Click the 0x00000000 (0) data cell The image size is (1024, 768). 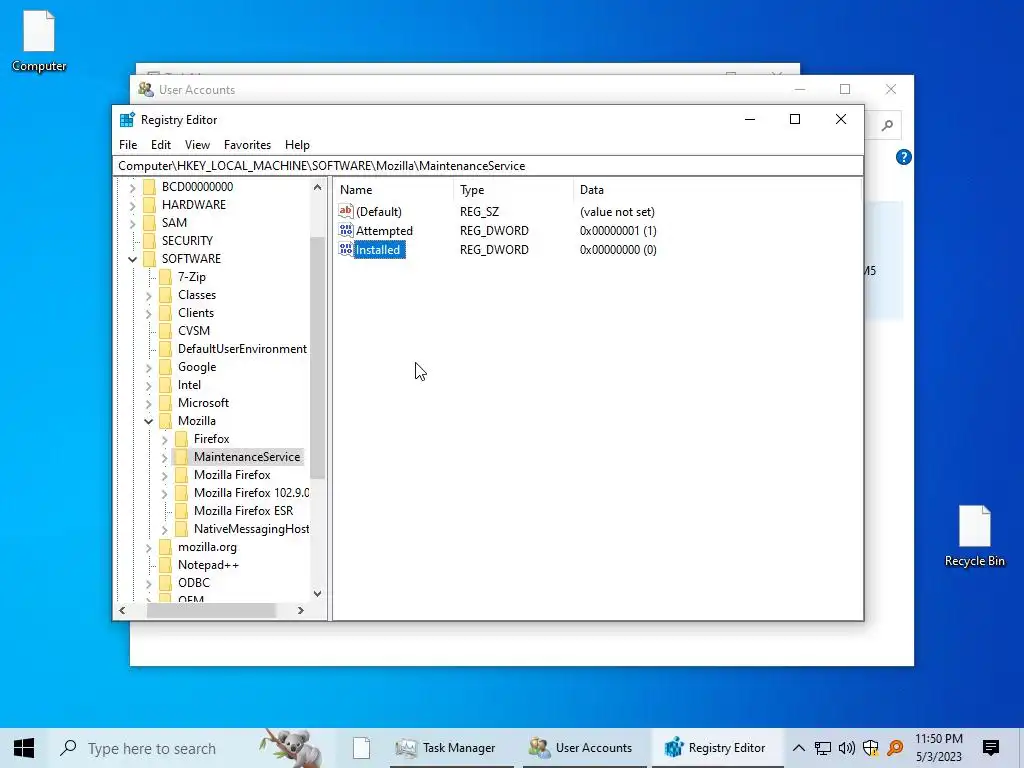click(618, 249)
